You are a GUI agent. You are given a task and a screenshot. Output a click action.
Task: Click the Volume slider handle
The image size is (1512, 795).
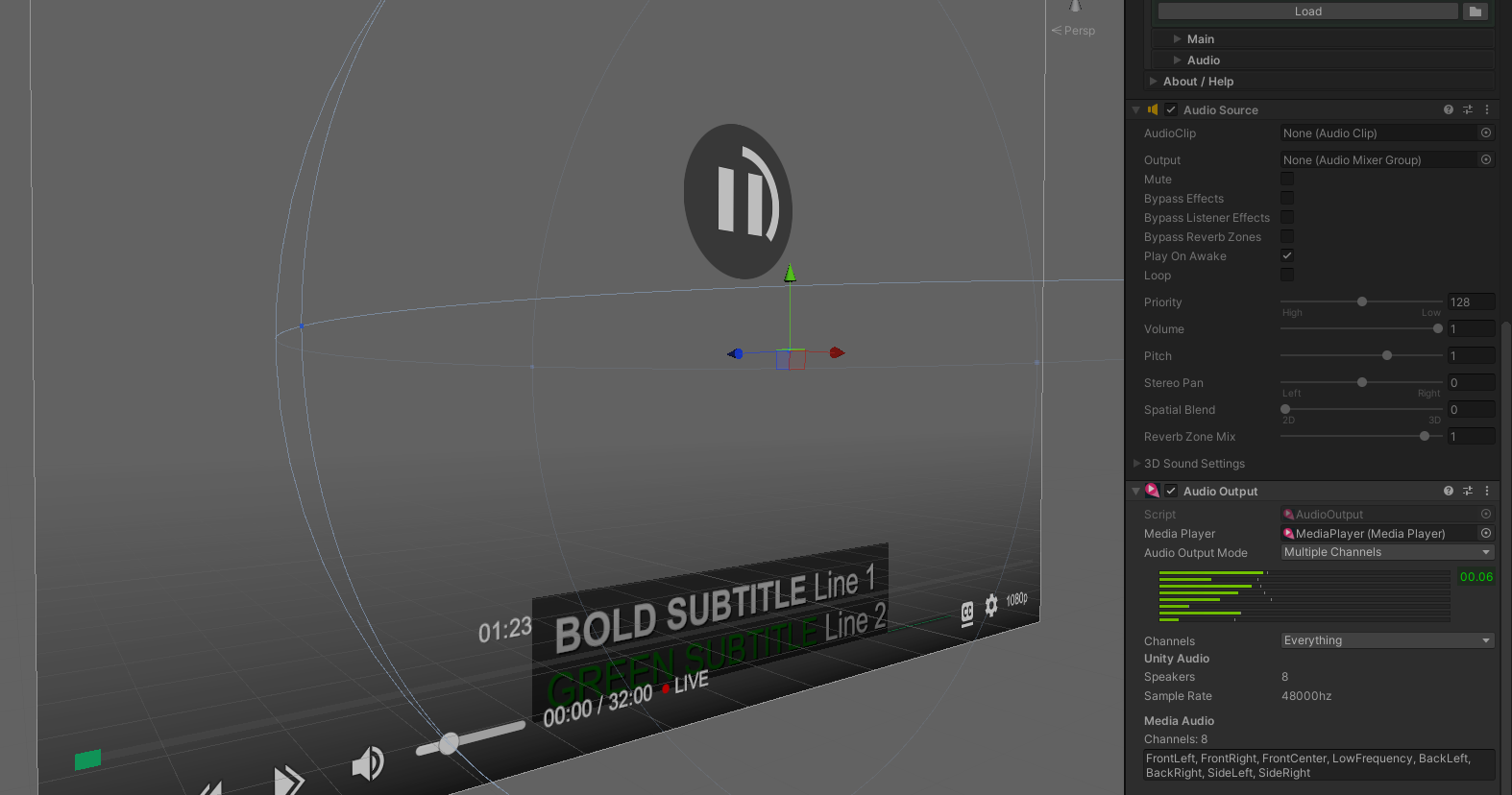1438,329
